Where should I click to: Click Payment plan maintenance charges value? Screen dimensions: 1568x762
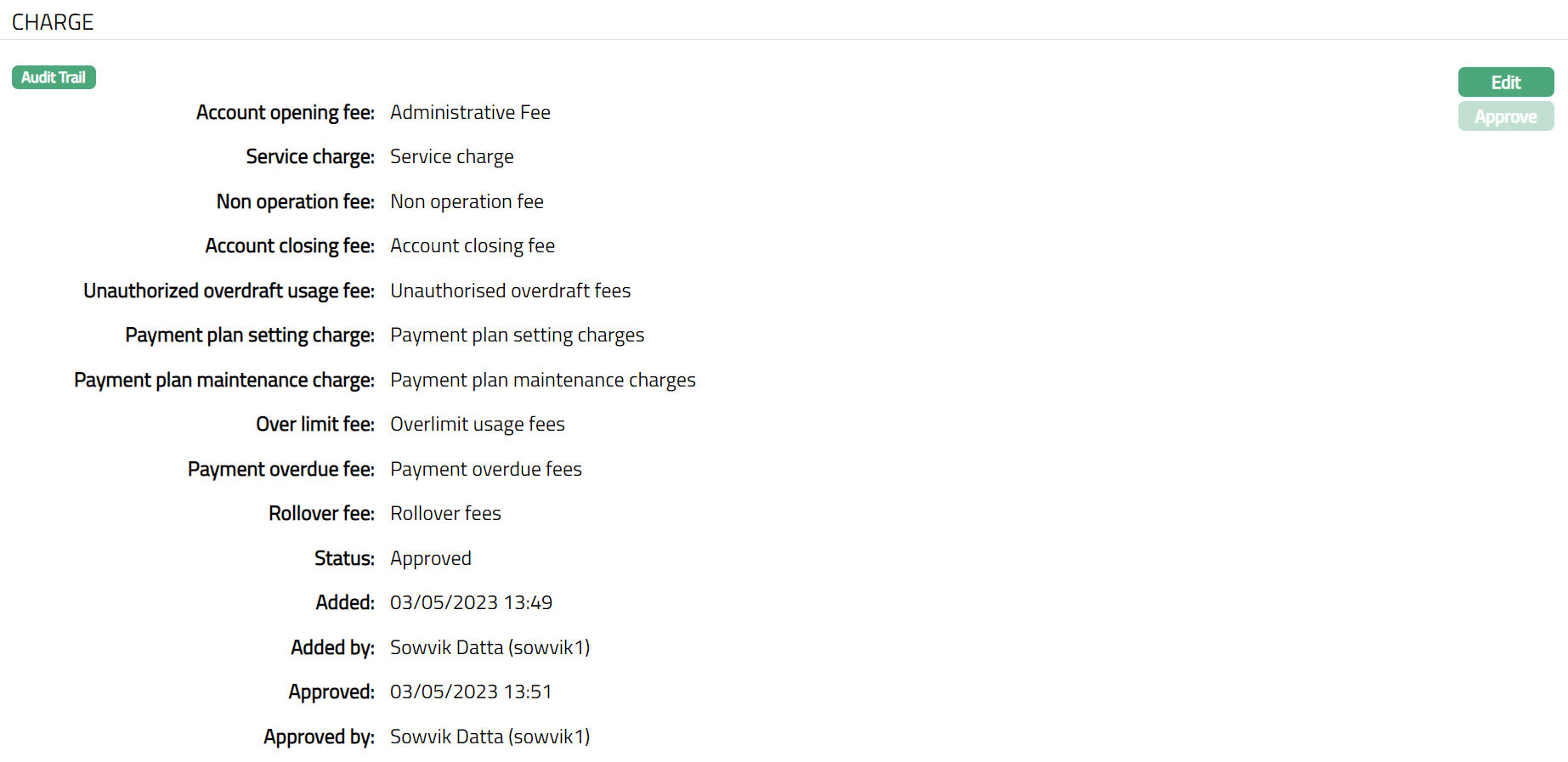coord(542,380)
